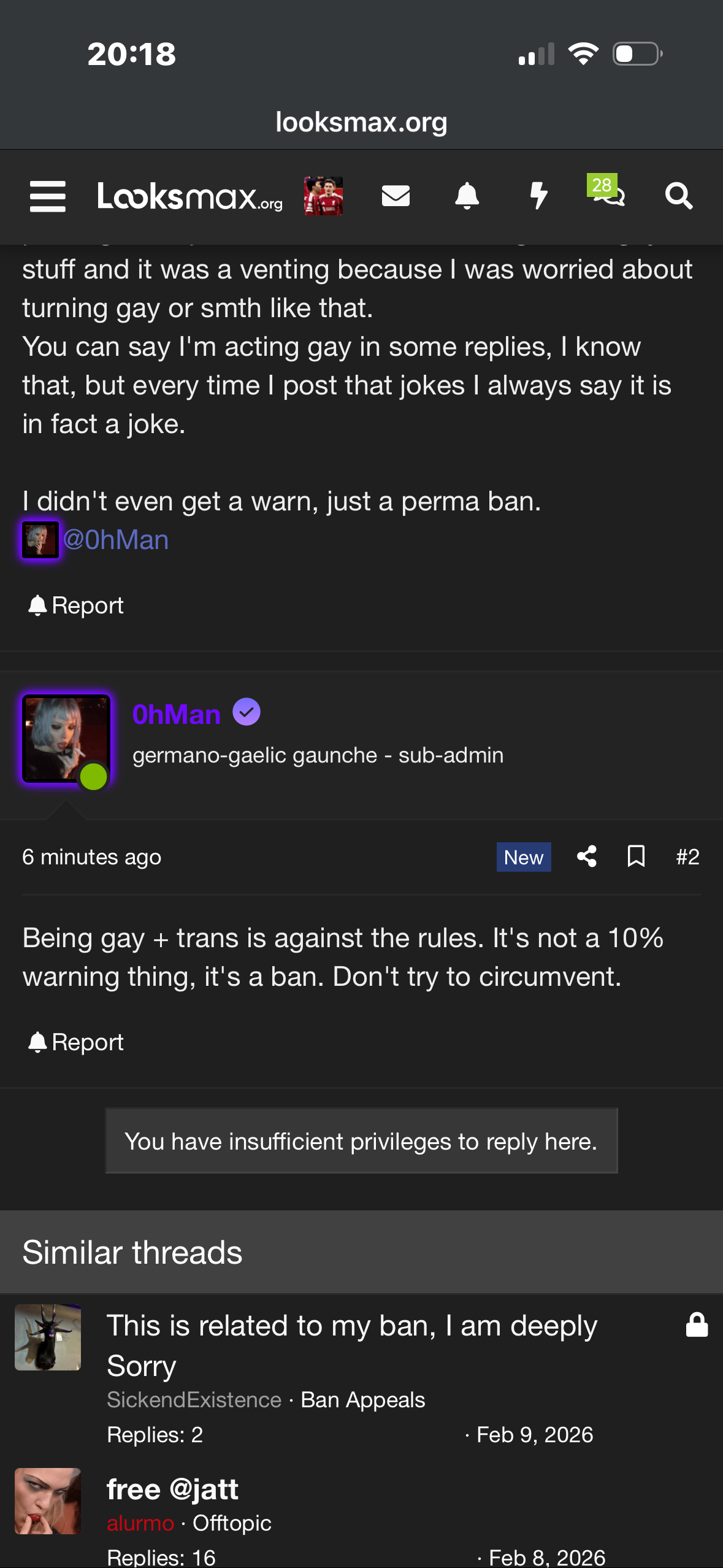Report the first post
The width and height of the screenshot is (723, 1568).
[76, 605]
